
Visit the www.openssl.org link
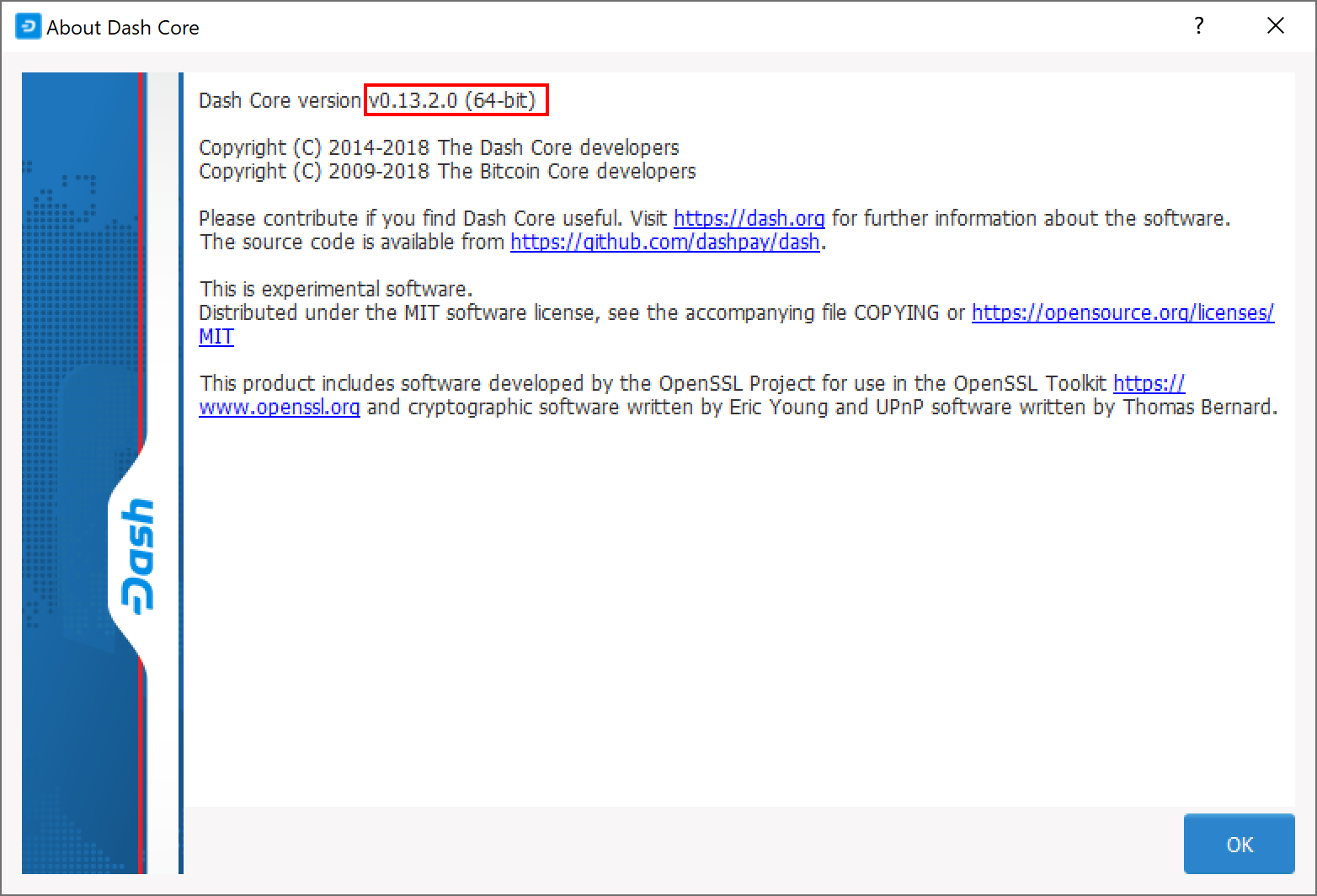280,408
